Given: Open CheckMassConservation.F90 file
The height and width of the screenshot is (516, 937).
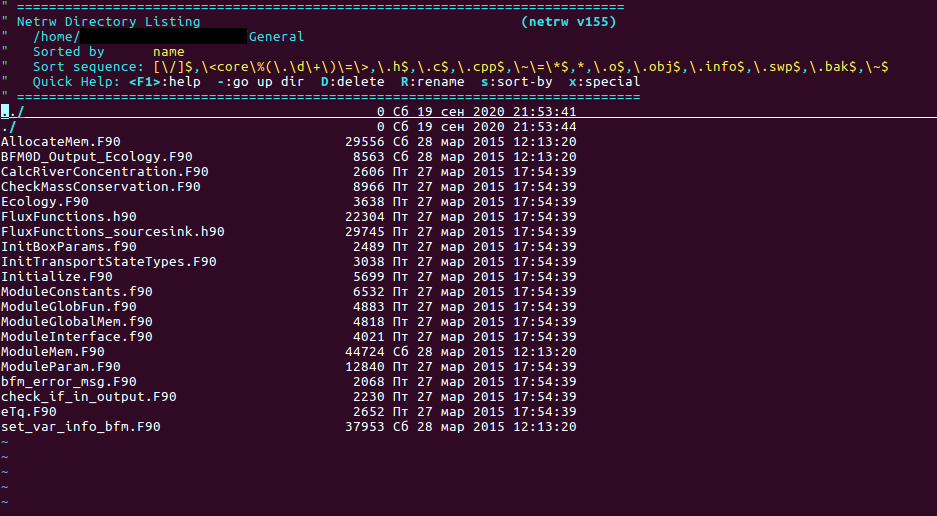Looking at the screenshot, I should coord(100,187).
